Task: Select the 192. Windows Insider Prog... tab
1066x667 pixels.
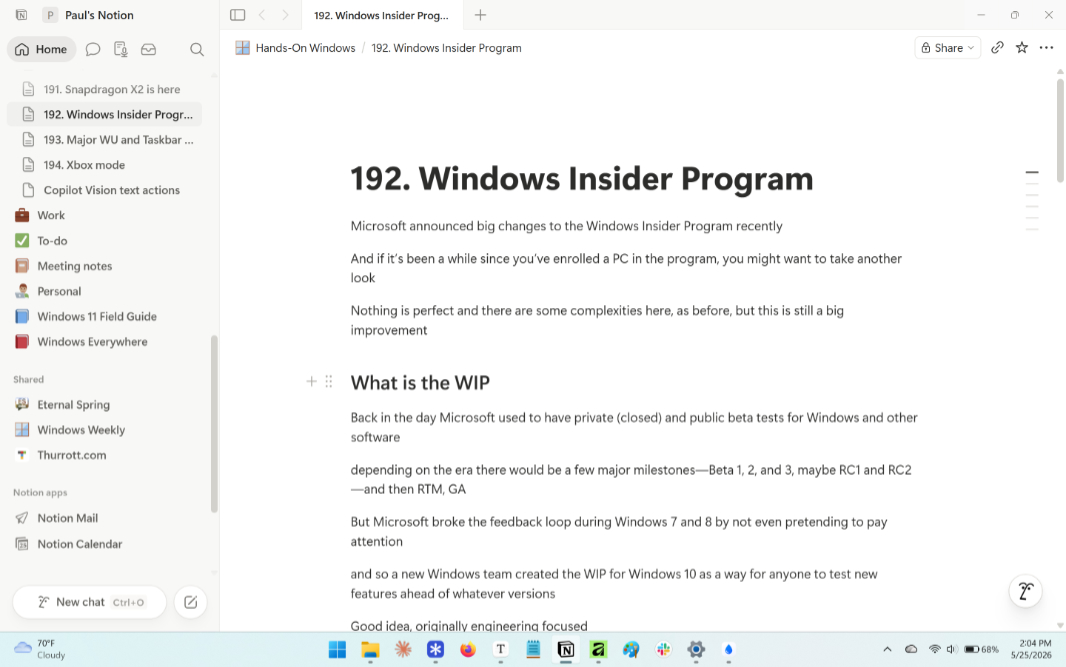Action: coord(381,15)
